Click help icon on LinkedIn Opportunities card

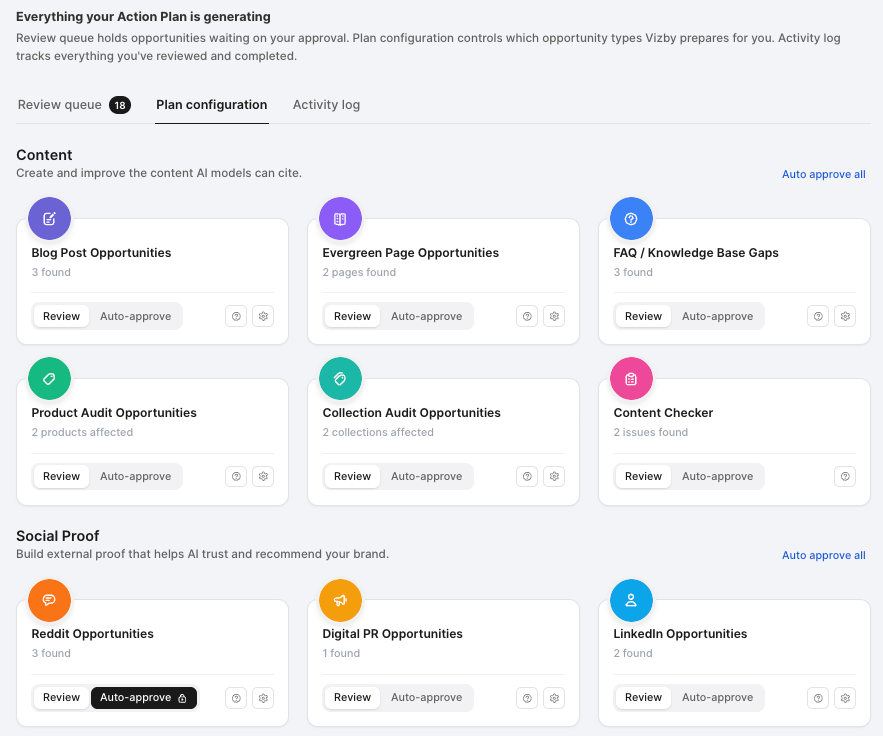(818, 698)
